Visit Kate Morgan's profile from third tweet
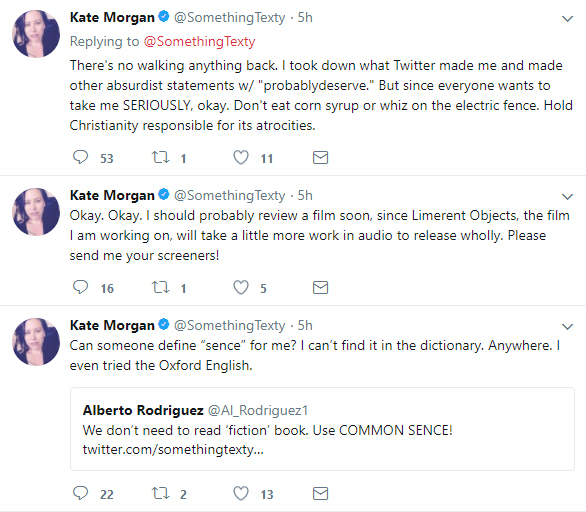 coord(112,325)
